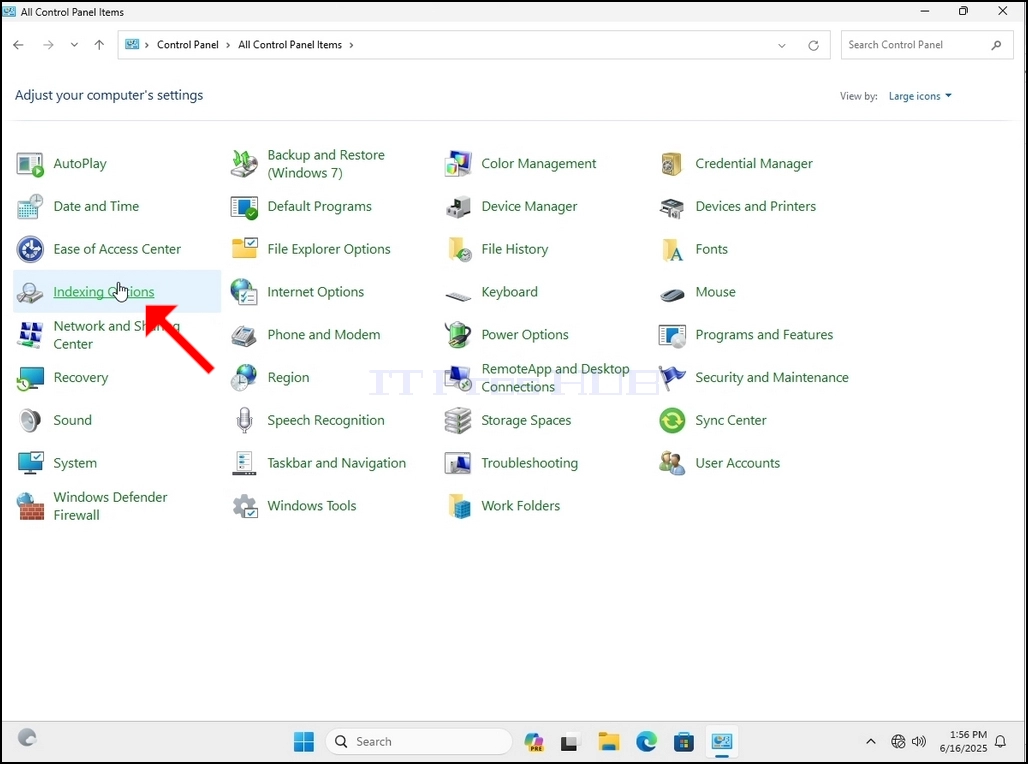Expand the address bar history dropdown
This screenshot has width=1028, height=764.
pyautogui.click(x=781, y=45)
